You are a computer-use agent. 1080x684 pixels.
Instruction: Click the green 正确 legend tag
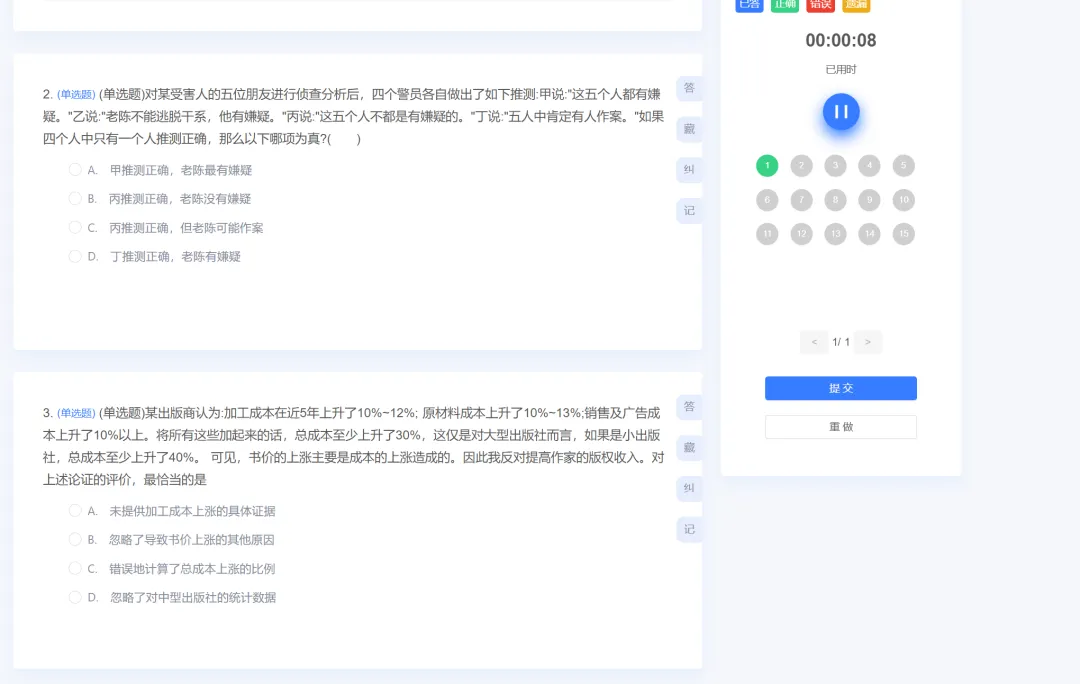pos(785,6)
